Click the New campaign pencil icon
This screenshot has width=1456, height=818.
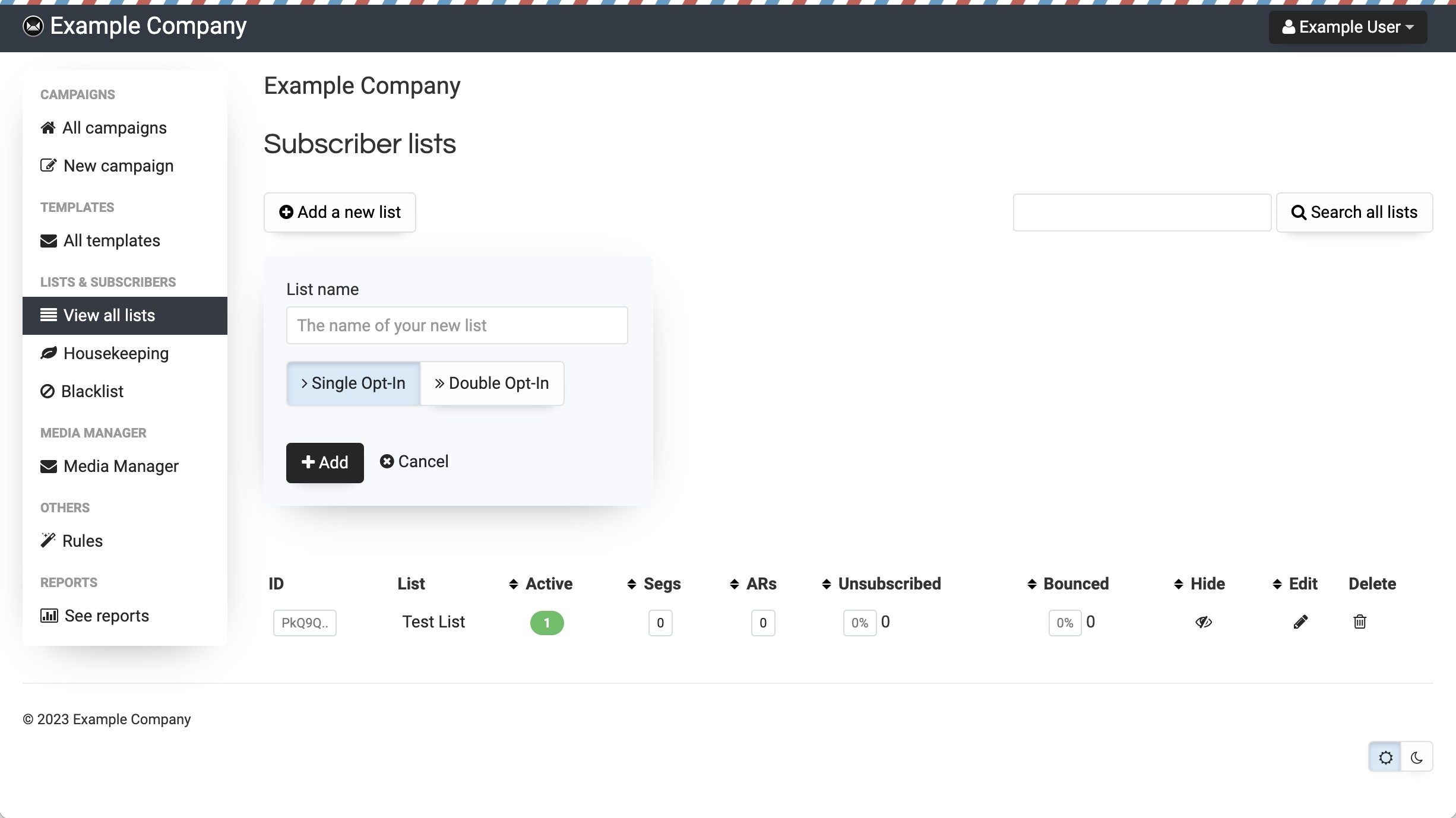[48, 165]
